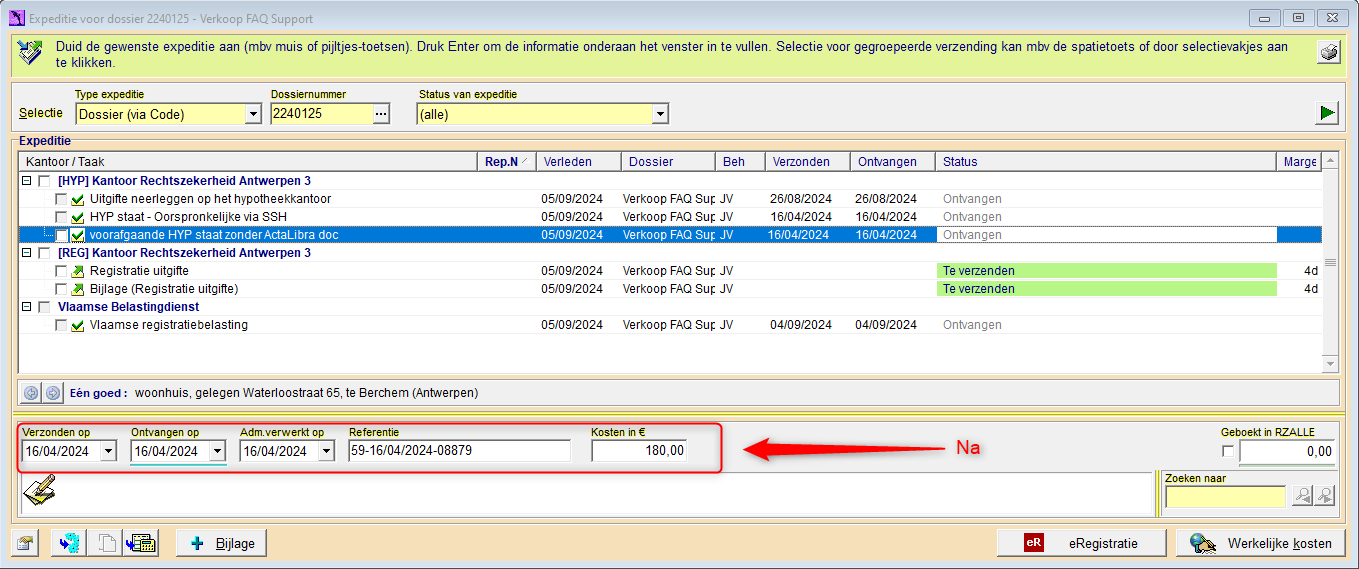The image size is (1359, 569).
Task: Click status icon of Bijlage (Registratie uitgifte) row
Action: pos(78,289)
